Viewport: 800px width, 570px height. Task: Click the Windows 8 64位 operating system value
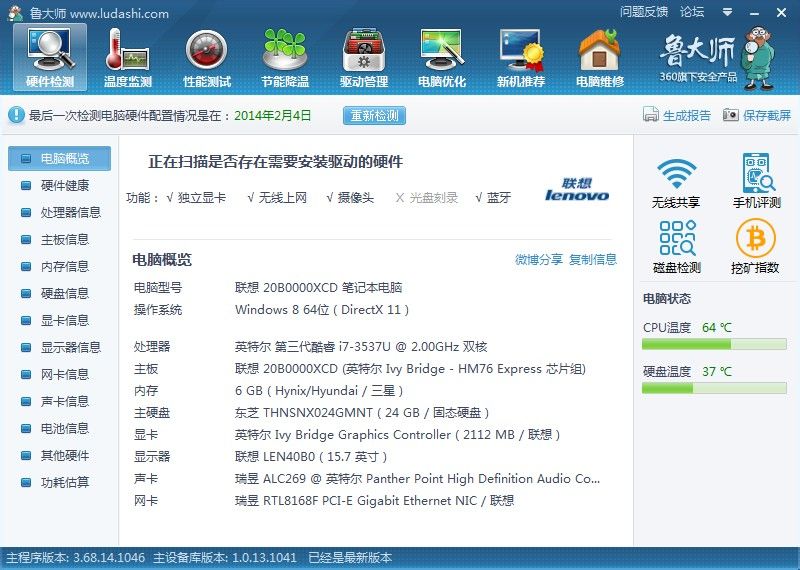click(322, 310)
